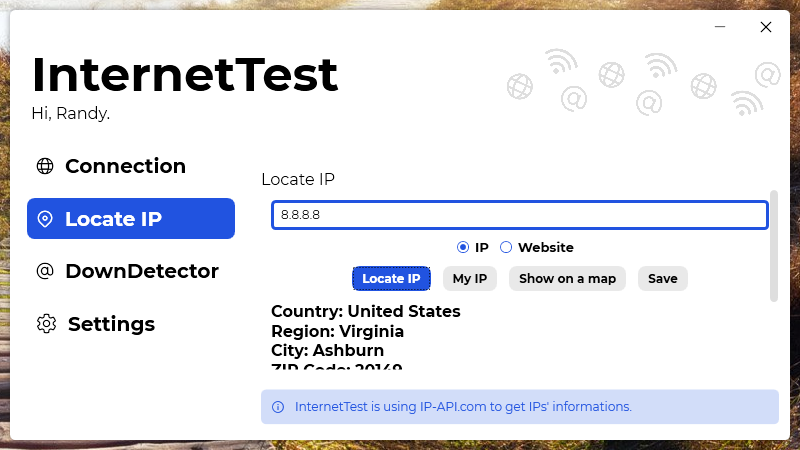800x450 pixels.
Task: Save the located IP information
Action: 663,279
